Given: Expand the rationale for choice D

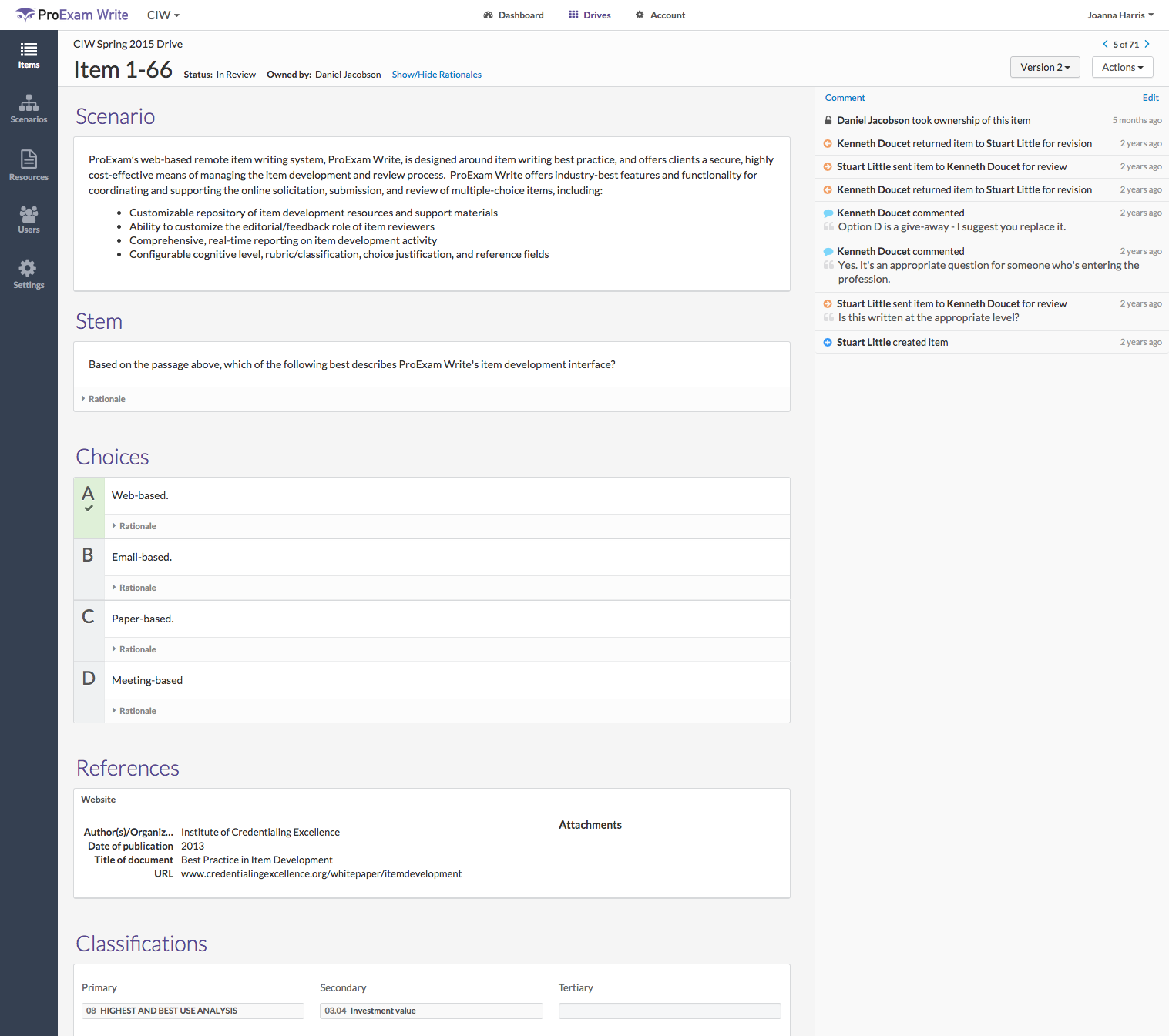Looking at the screenshot, I should coord(134,711).
